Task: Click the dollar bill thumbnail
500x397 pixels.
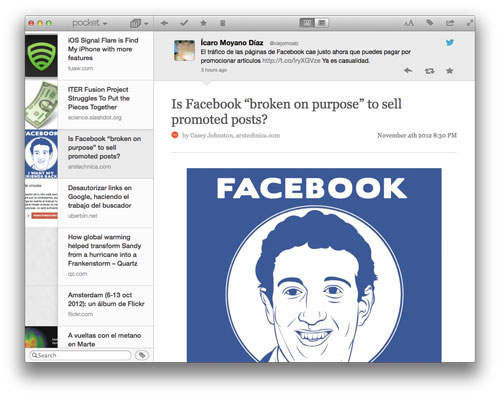Action: (41, 105)
